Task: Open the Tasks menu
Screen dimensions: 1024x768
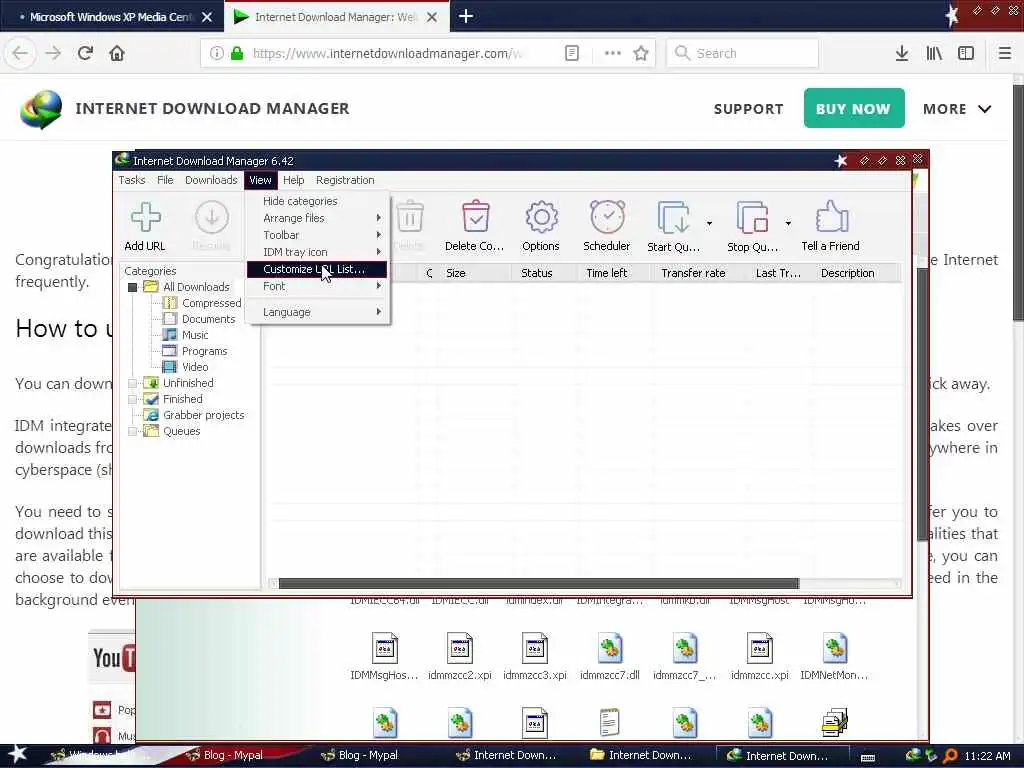Action: pos(131,180)
